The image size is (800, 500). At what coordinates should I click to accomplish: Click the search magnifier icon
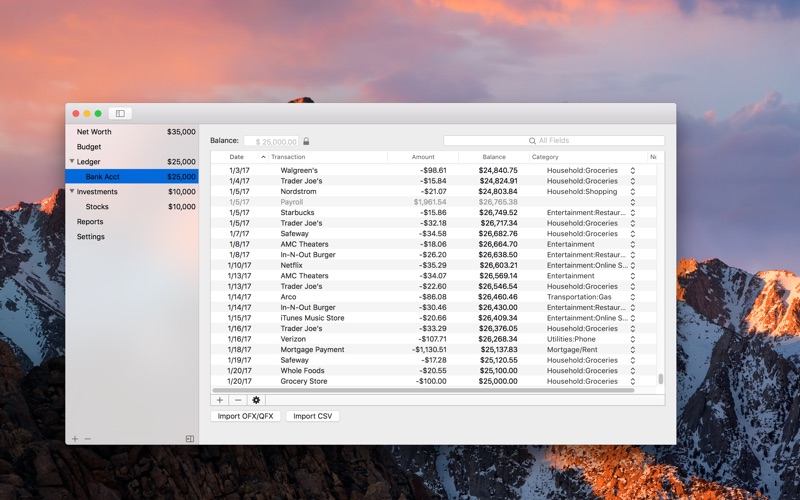[x=532, y=141]
